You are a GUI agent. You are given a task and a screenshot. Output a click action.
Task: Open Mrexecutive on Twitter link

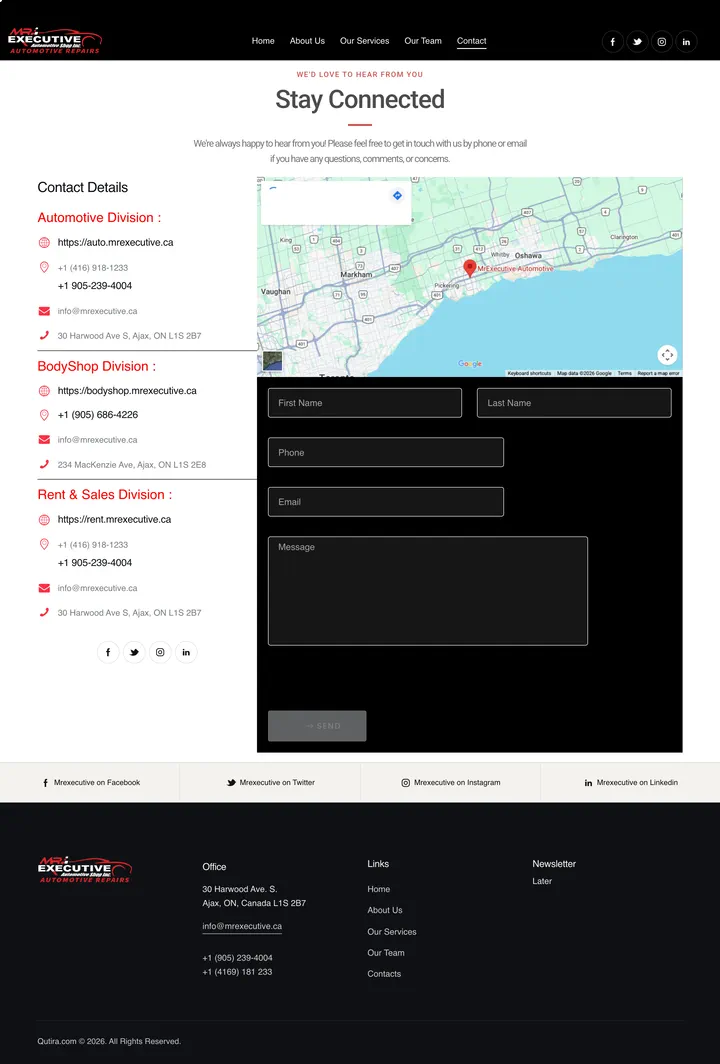(271, 782)
